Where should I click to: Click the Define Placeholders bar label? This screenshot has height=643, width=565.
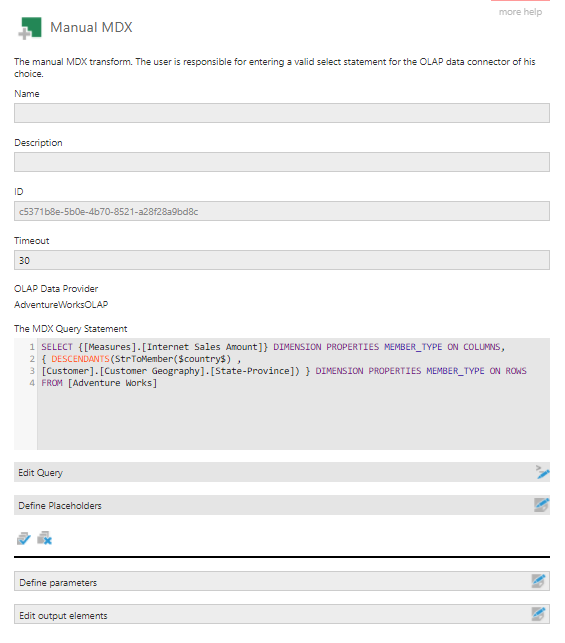coord(60,506)
